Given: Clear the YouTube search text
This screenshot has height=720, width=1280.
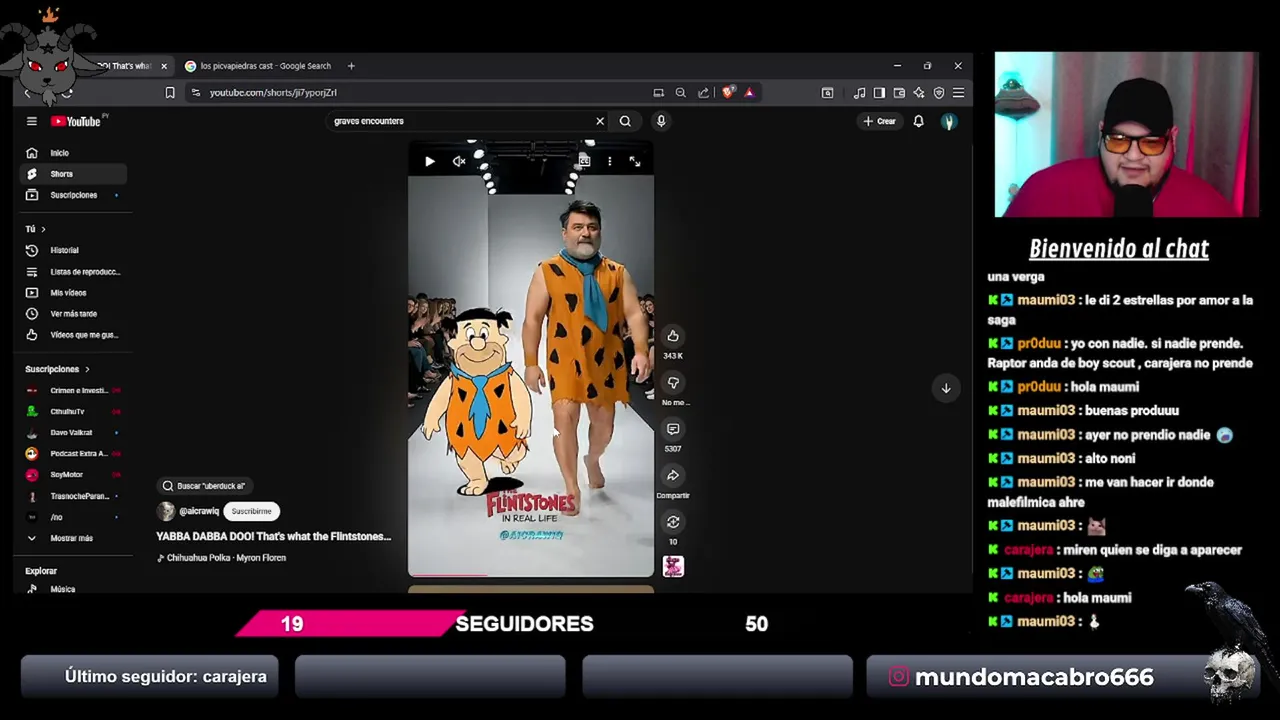Looking at the screenshot, I should point(600,121).
